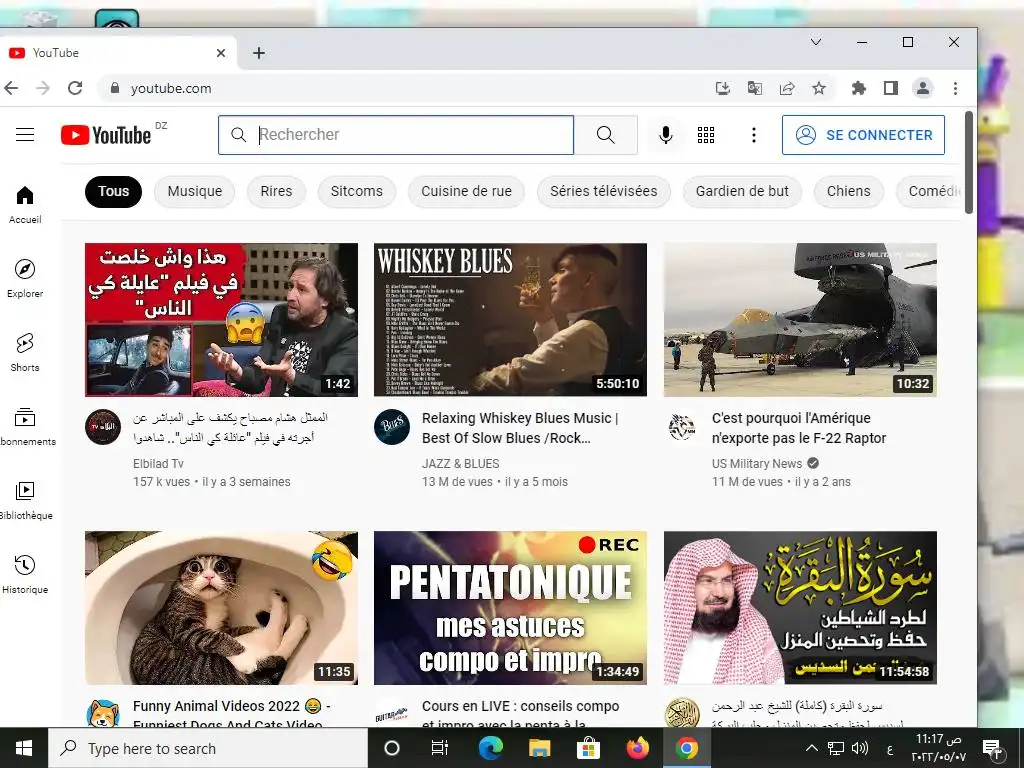Open the Chrome tab search chevron

point(816,42)
